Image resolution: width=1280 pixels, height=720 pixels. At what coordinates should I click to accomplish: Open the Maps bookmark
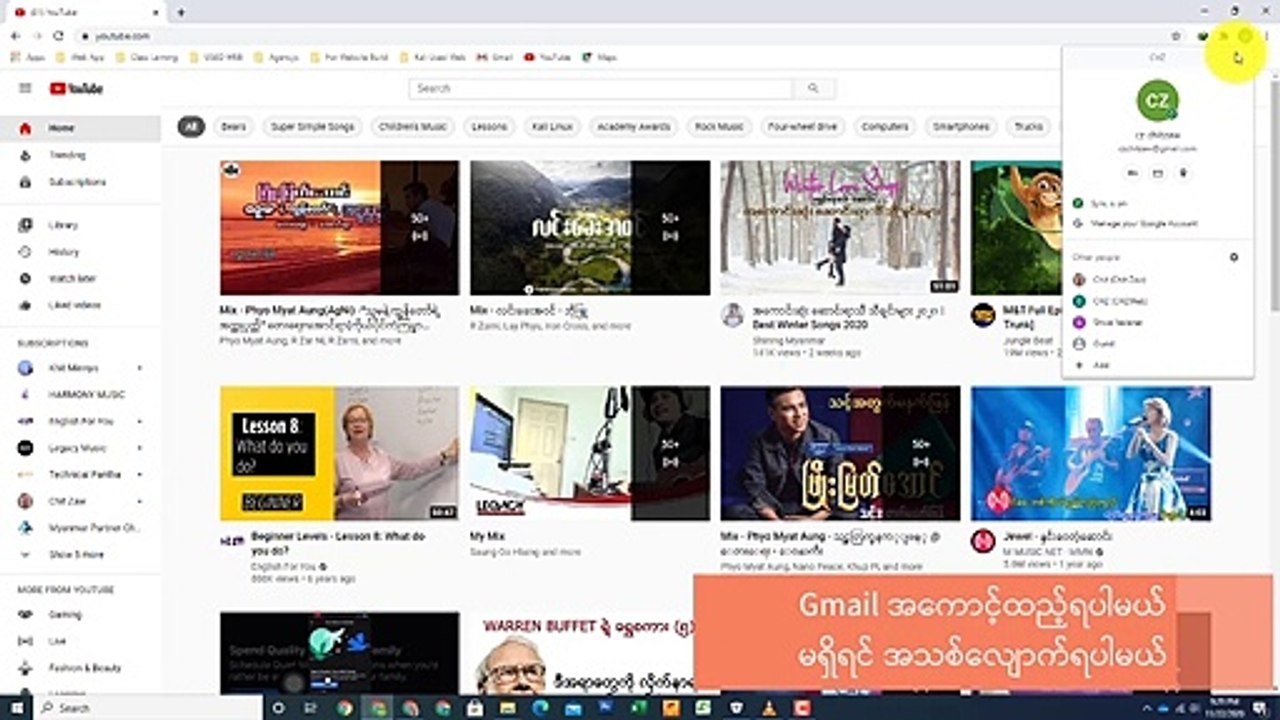pos(600,58)
